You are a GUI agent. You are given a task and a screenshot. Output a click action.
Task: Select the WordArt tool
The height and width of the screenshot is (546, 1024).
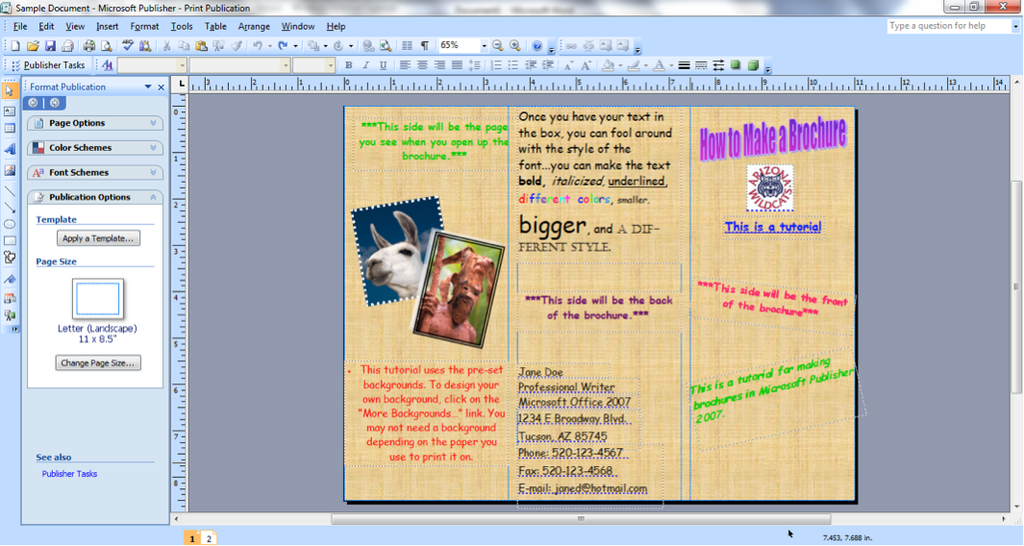10,148
